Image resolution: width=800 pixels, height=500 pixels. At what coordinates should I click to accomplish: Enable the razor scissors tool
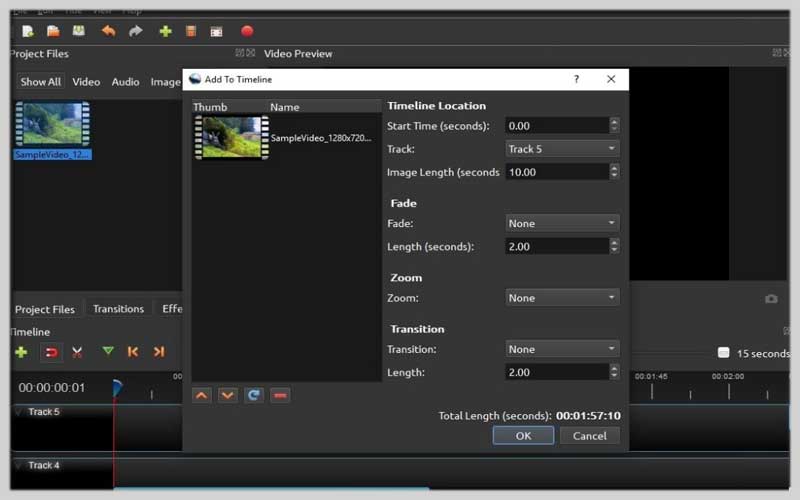(77, 352)
